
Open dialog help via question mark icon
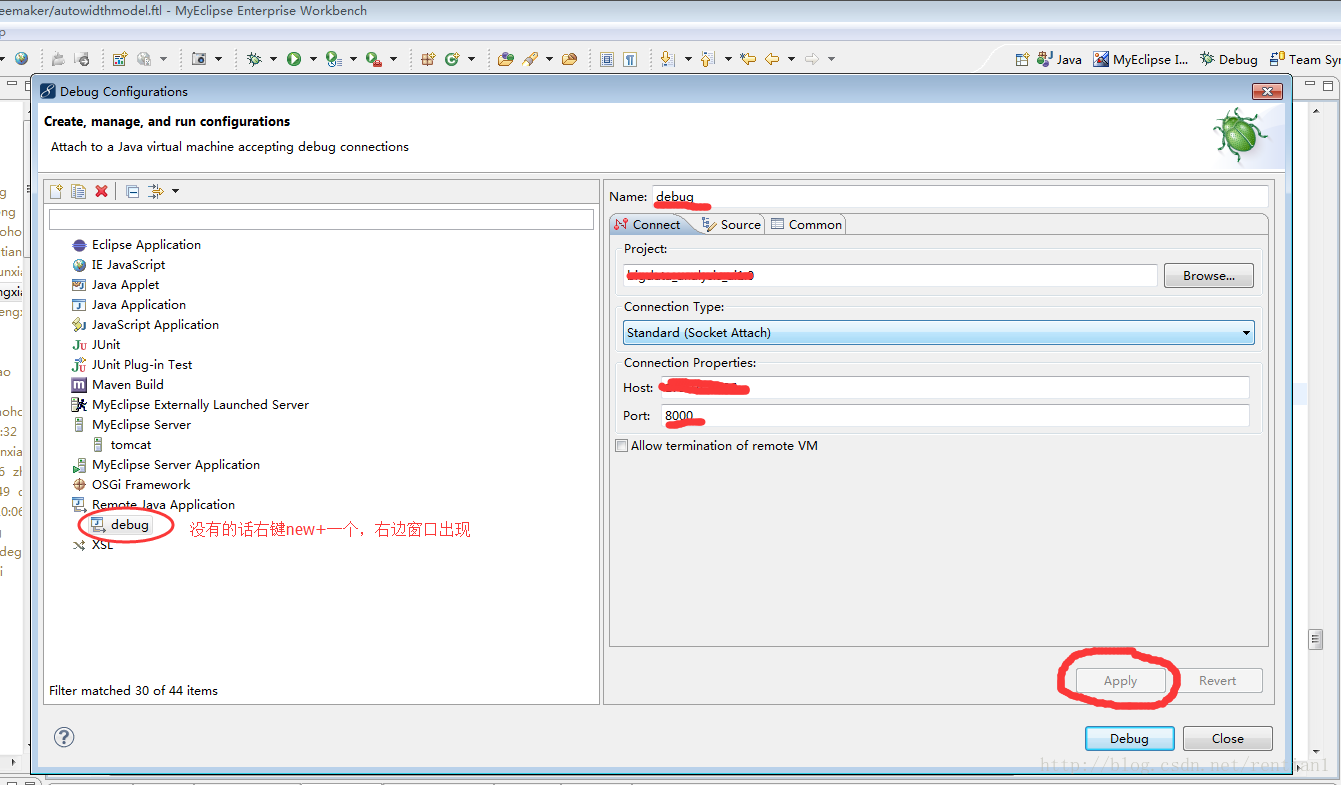(64, 737)
